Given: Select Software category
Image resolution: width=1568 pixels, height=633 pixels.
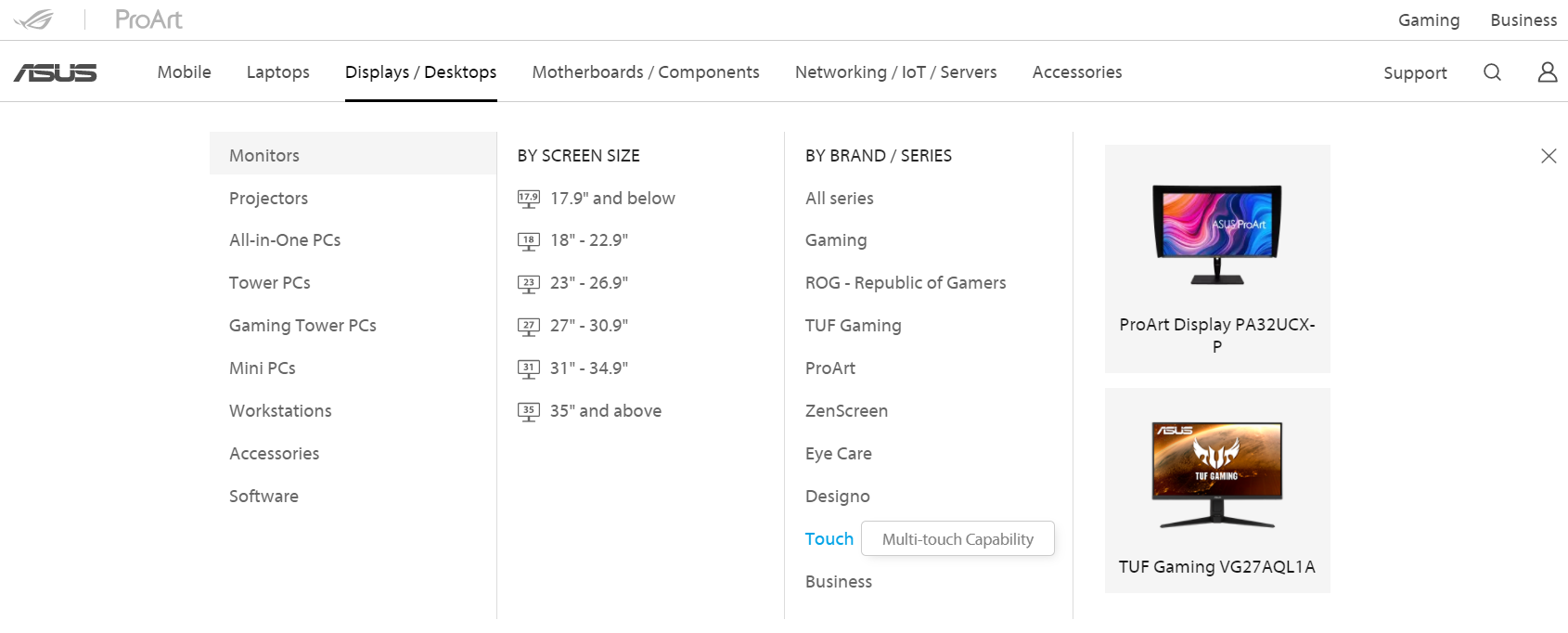Looking at the screenshot, I should coord(264,497).
